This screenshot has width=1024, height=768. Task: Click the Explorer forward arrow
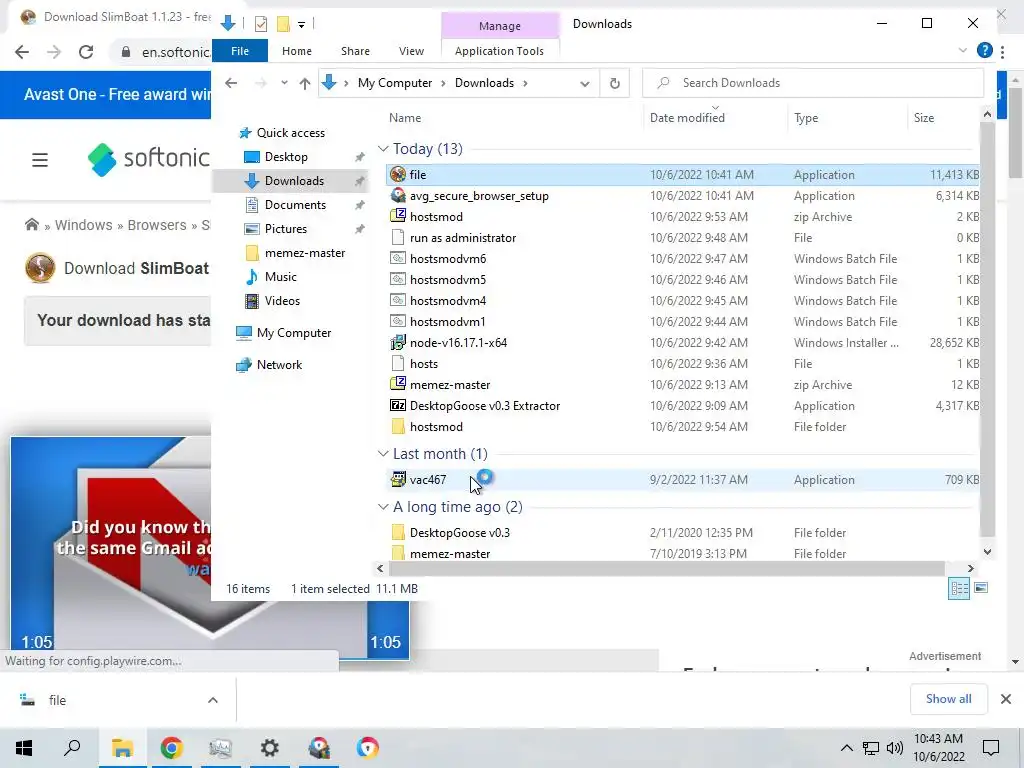(x=261, y=83)
